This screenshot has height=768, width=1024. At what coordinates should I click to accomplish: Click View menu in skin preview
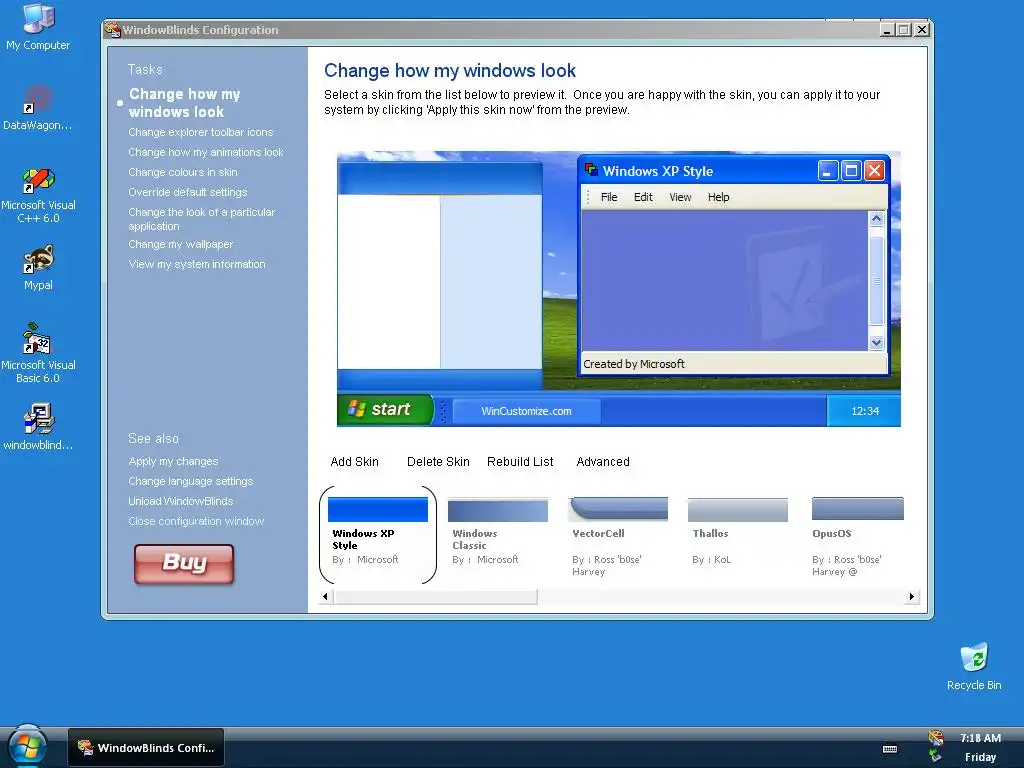click(x=680, y=197)
